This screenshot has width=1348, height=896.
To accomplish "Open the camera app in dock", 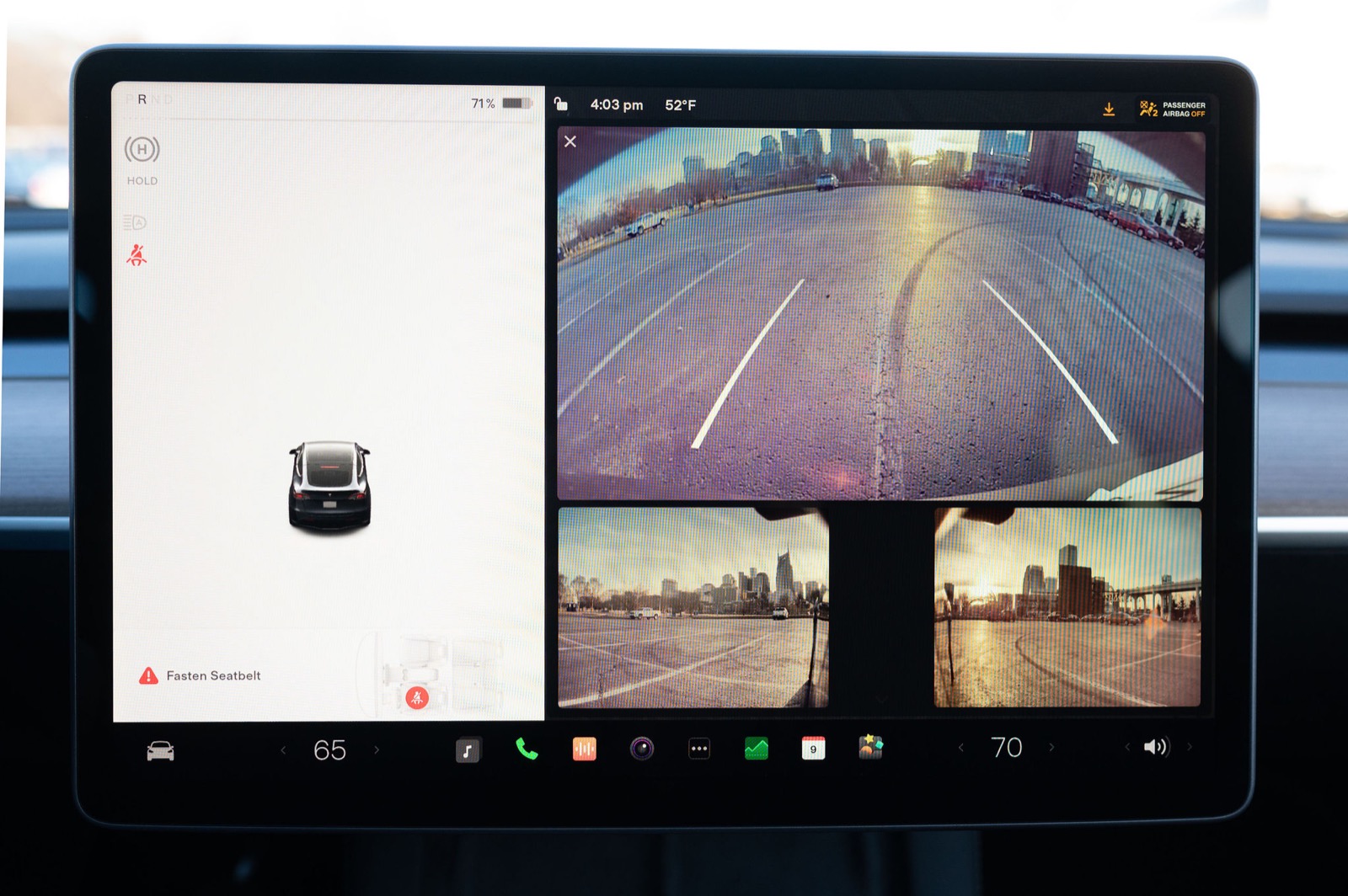I will coord(642,748).
